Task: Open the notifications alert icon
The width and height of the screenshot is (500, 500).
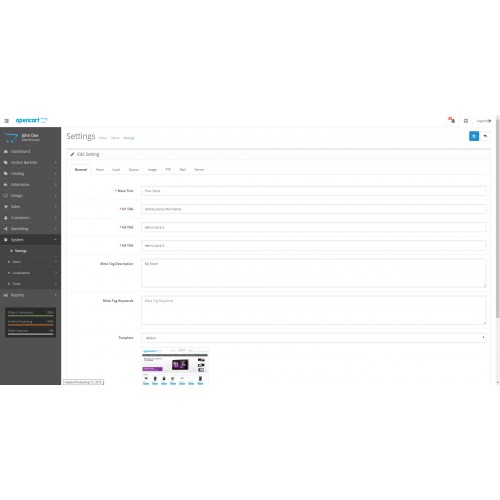Action: click(x=452, y=120)
